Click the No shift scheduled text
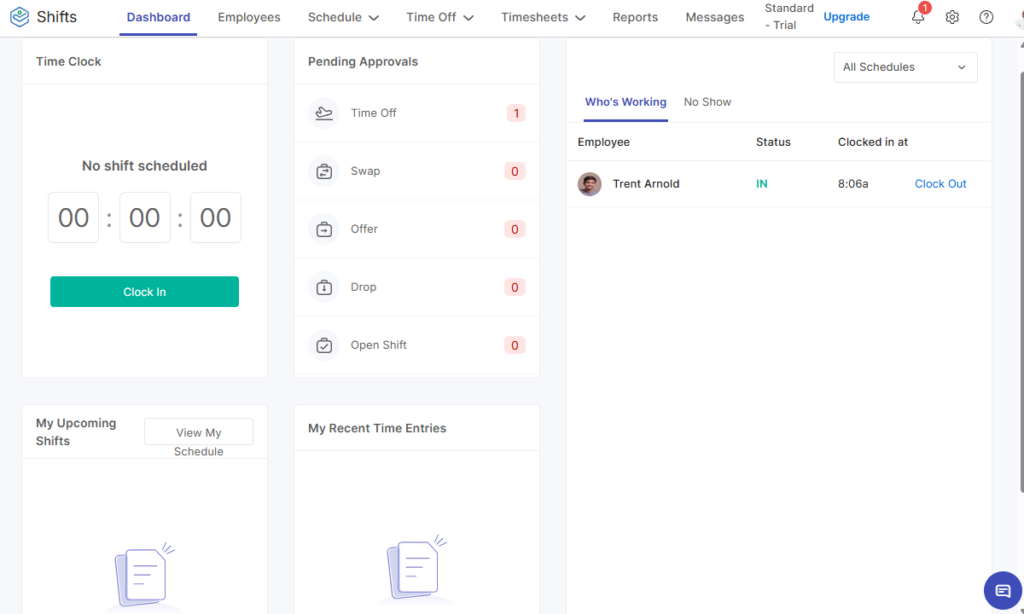This screenshot has height=614, width=1024. pos(144,166)
